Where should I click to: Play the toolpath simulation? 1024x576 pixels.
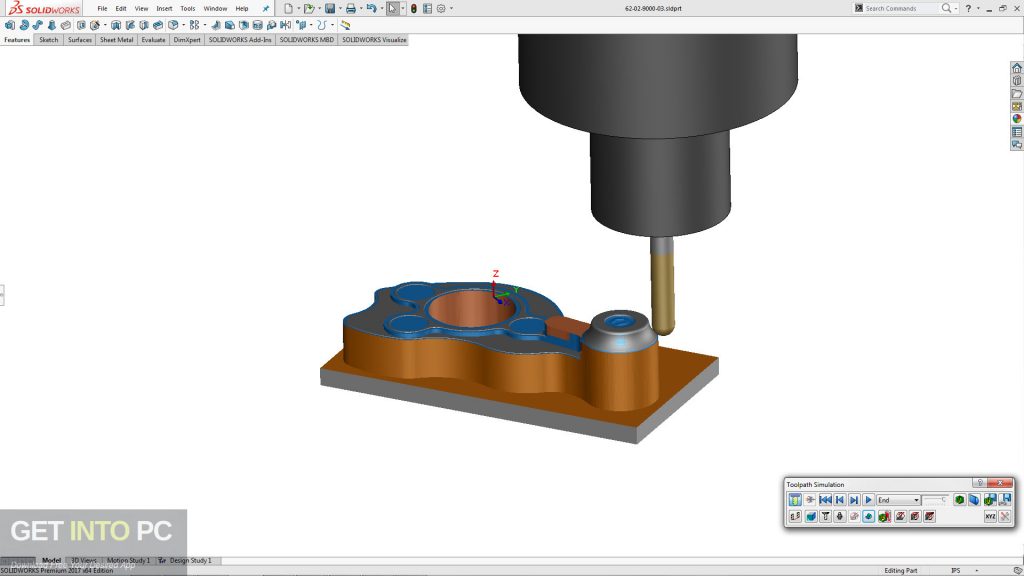click(869, 500)
